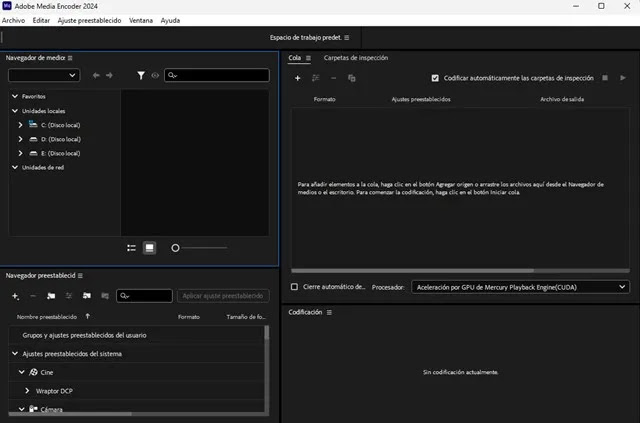Select the Cola tab
Image resolution: width=640 pixels, height=423 pixels.
tap(295, 58)
